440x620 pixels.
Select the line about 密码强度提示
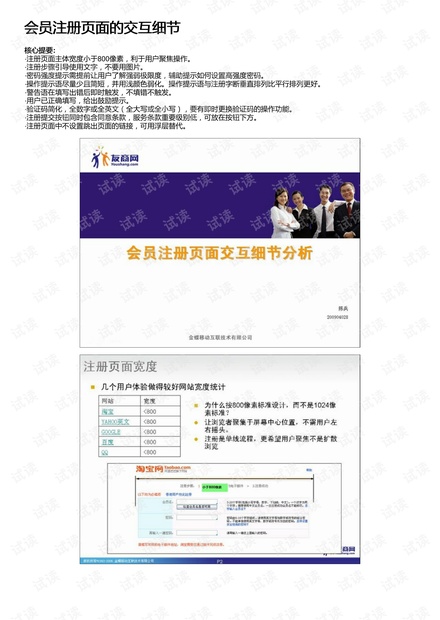coord(144,76)
